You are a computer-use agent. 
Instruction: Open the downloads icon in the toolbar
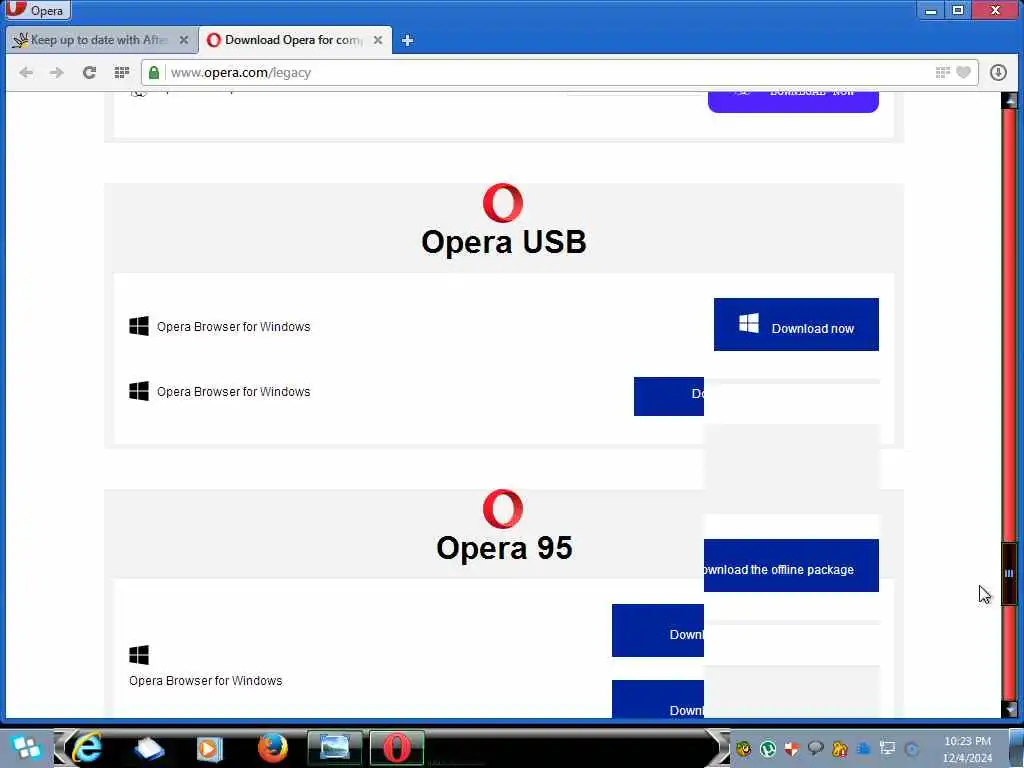click(998, 72)
